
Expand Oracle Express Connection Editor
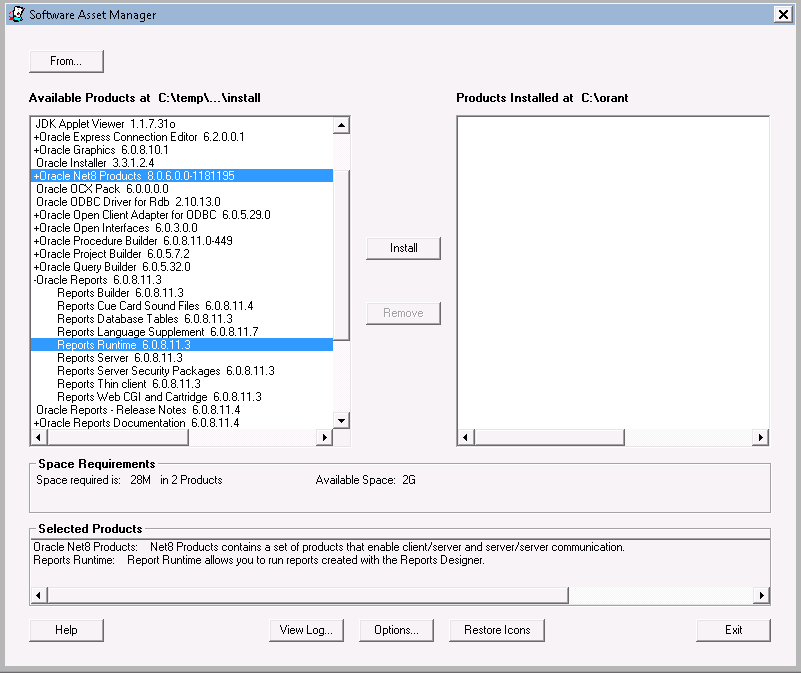click(x=36, y=137)
